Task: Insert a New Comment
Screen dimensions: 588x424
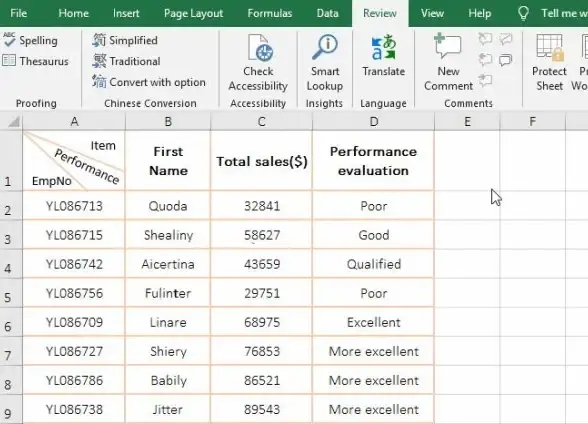Action: click(448, 63)
